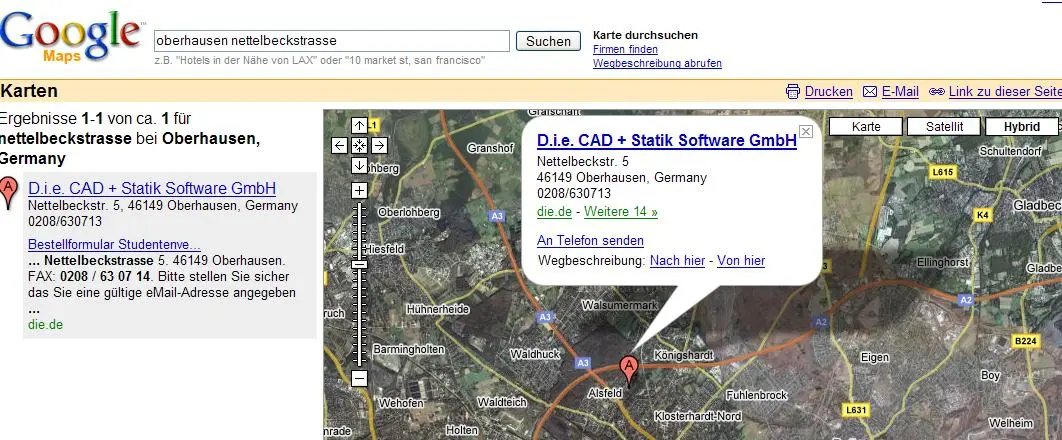
Task: Click Eigen place label on map
Action: 874,357
